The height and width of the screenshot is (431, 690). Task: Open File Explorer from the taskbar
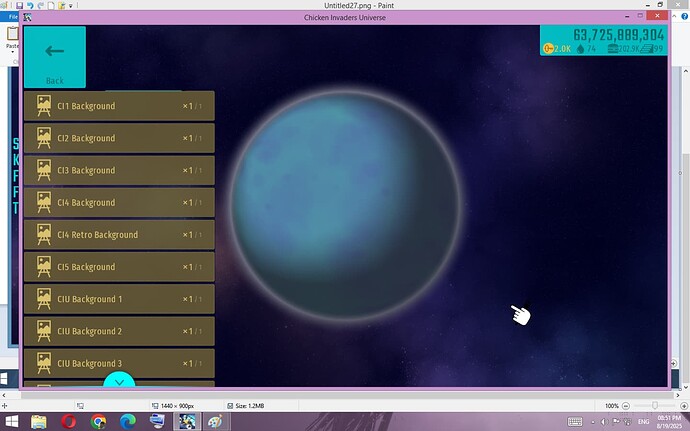pos(39,422)
